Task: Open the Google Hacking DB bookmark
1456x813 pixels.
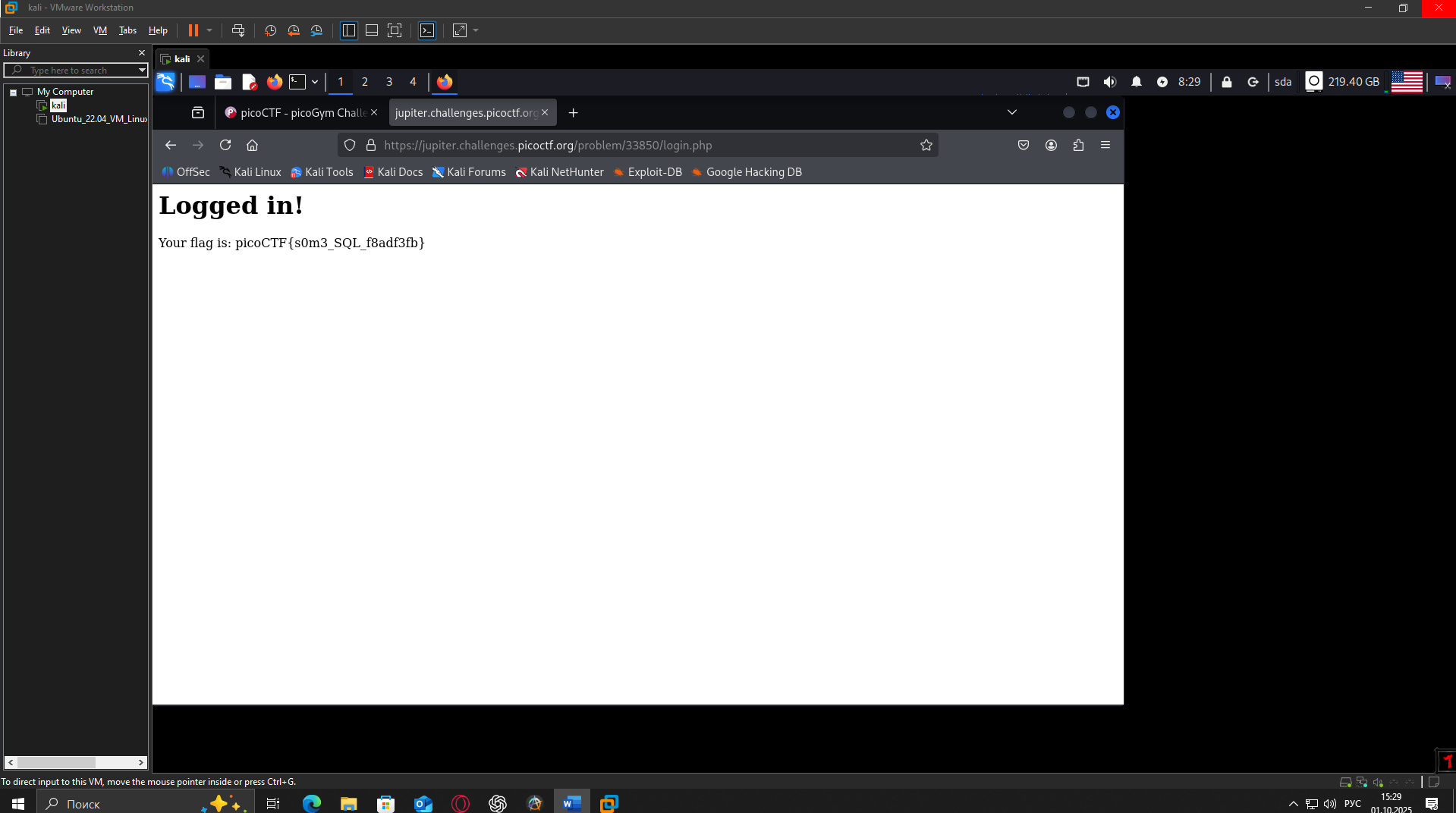Action: (747, 172)
